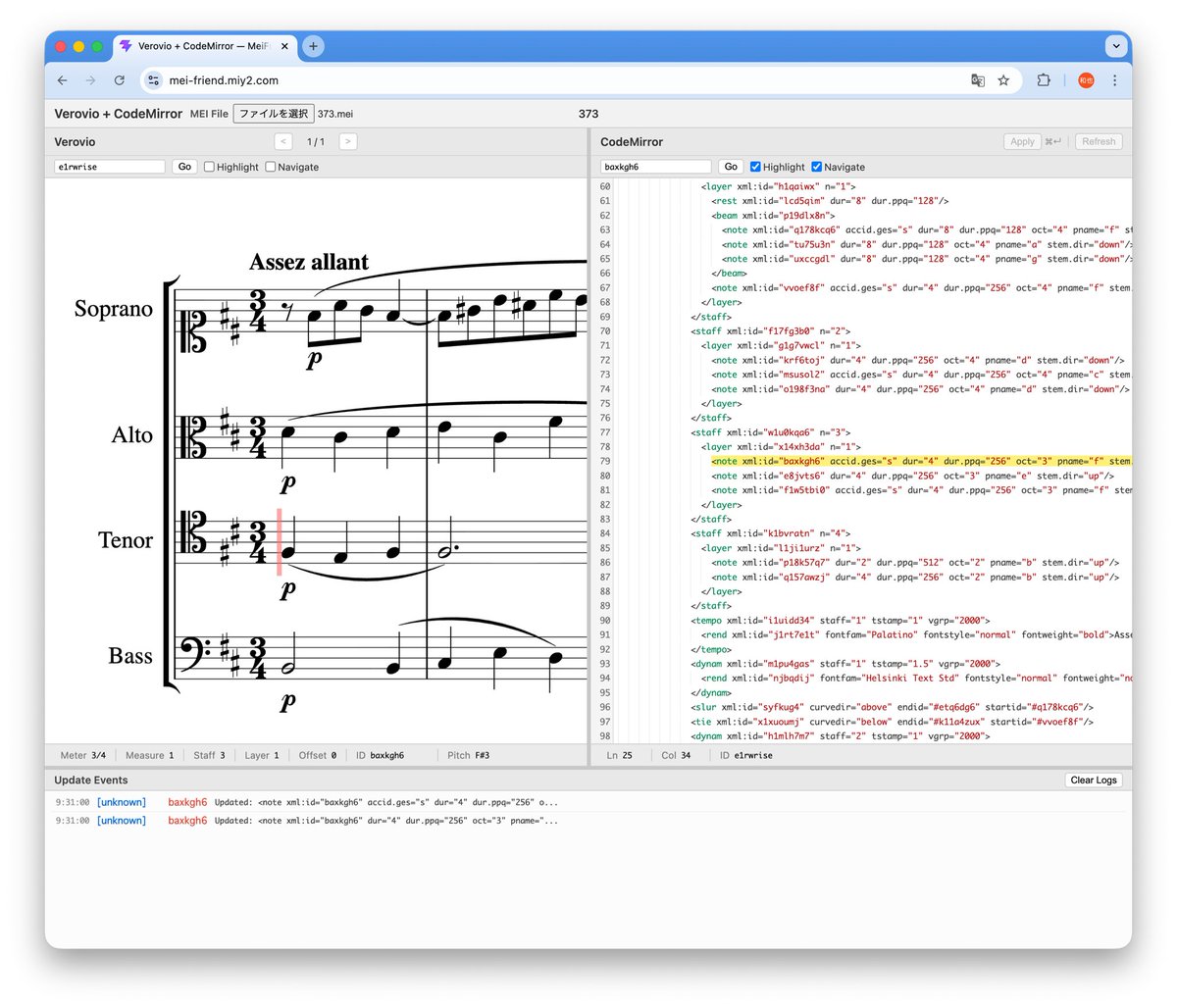Open the Chrome profile avatar
The width and height of the screenshot is (1177, 1008).
coord(1086,80)
